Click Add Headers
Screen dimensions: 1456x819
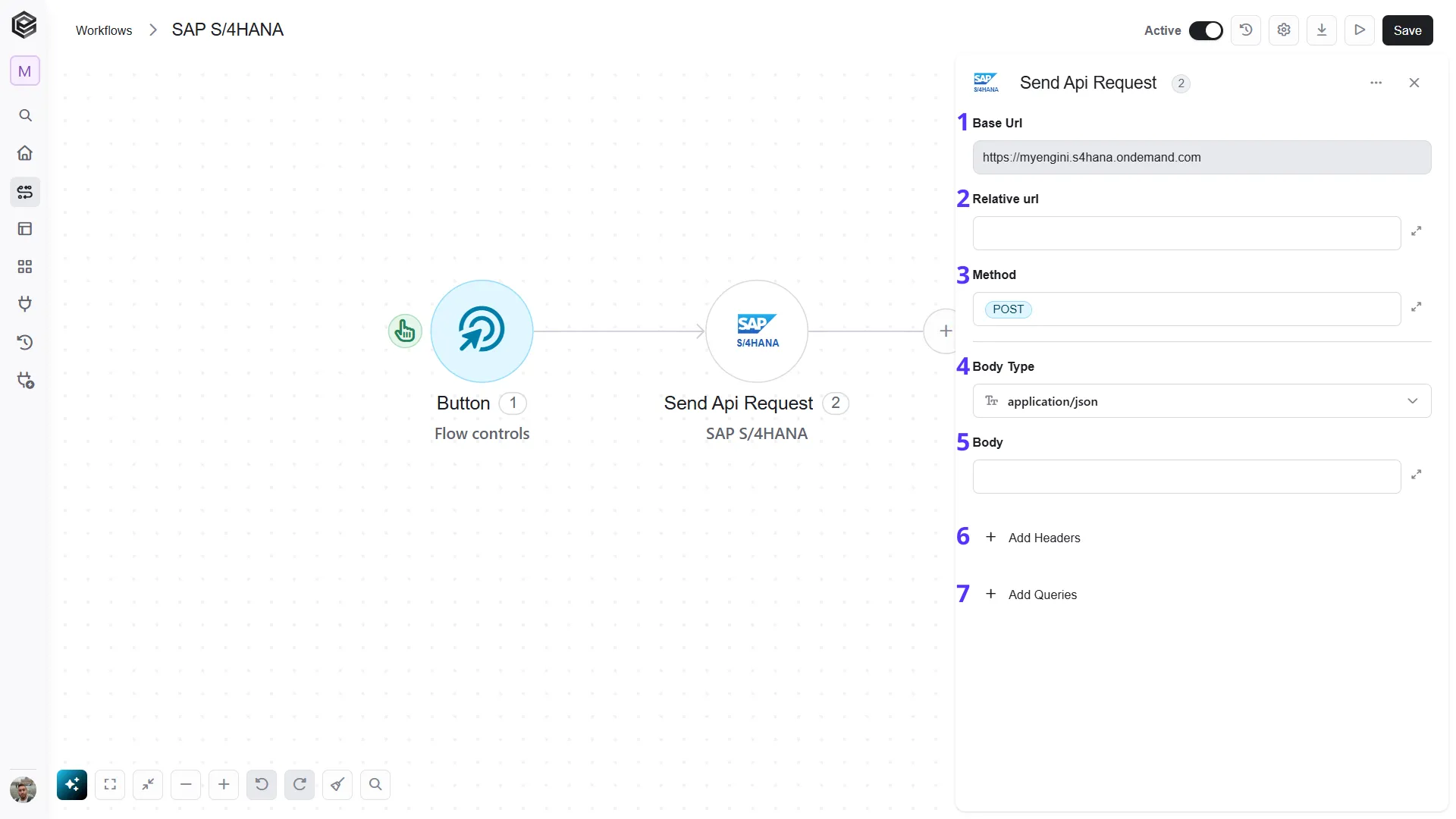pyautogui.click(x=1033, y=538)
